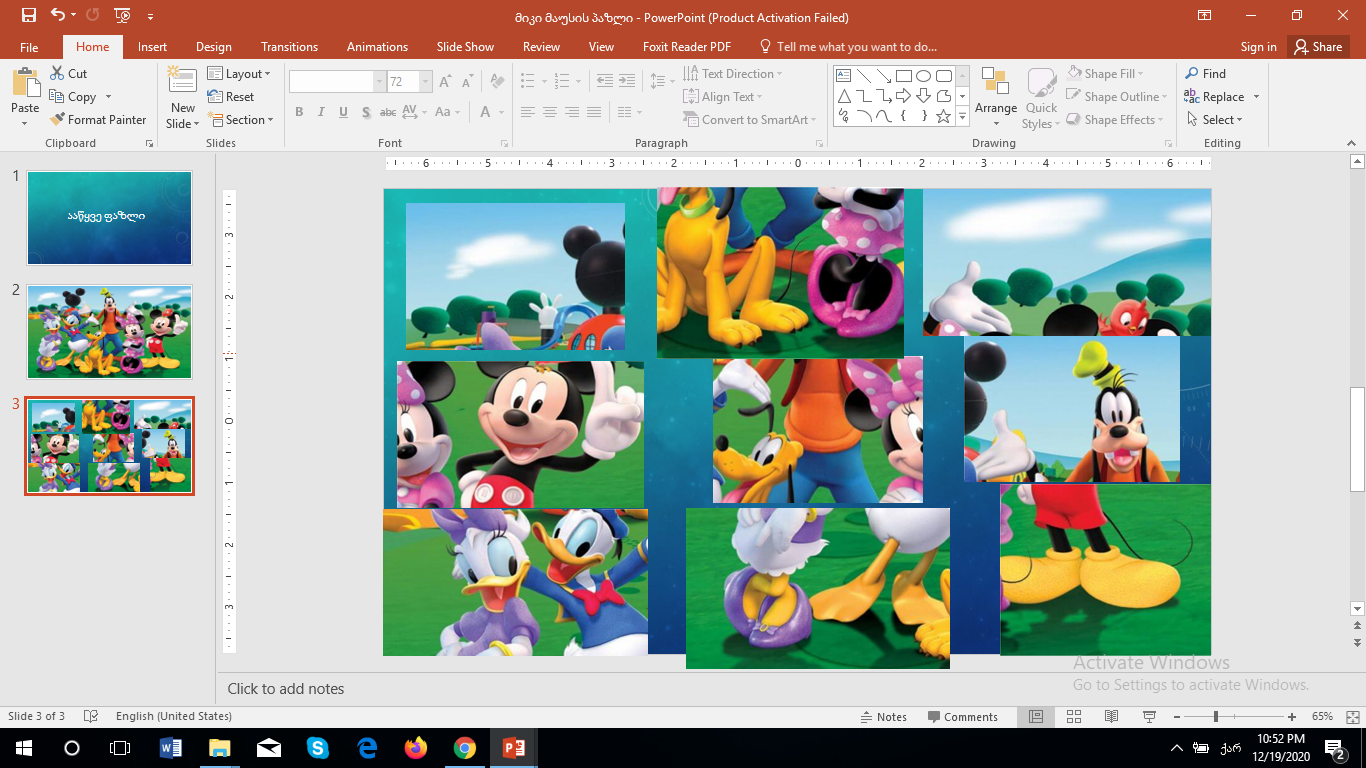Click the Share button
This screenshot has width=1366, height=768.
coord(1317,47)
